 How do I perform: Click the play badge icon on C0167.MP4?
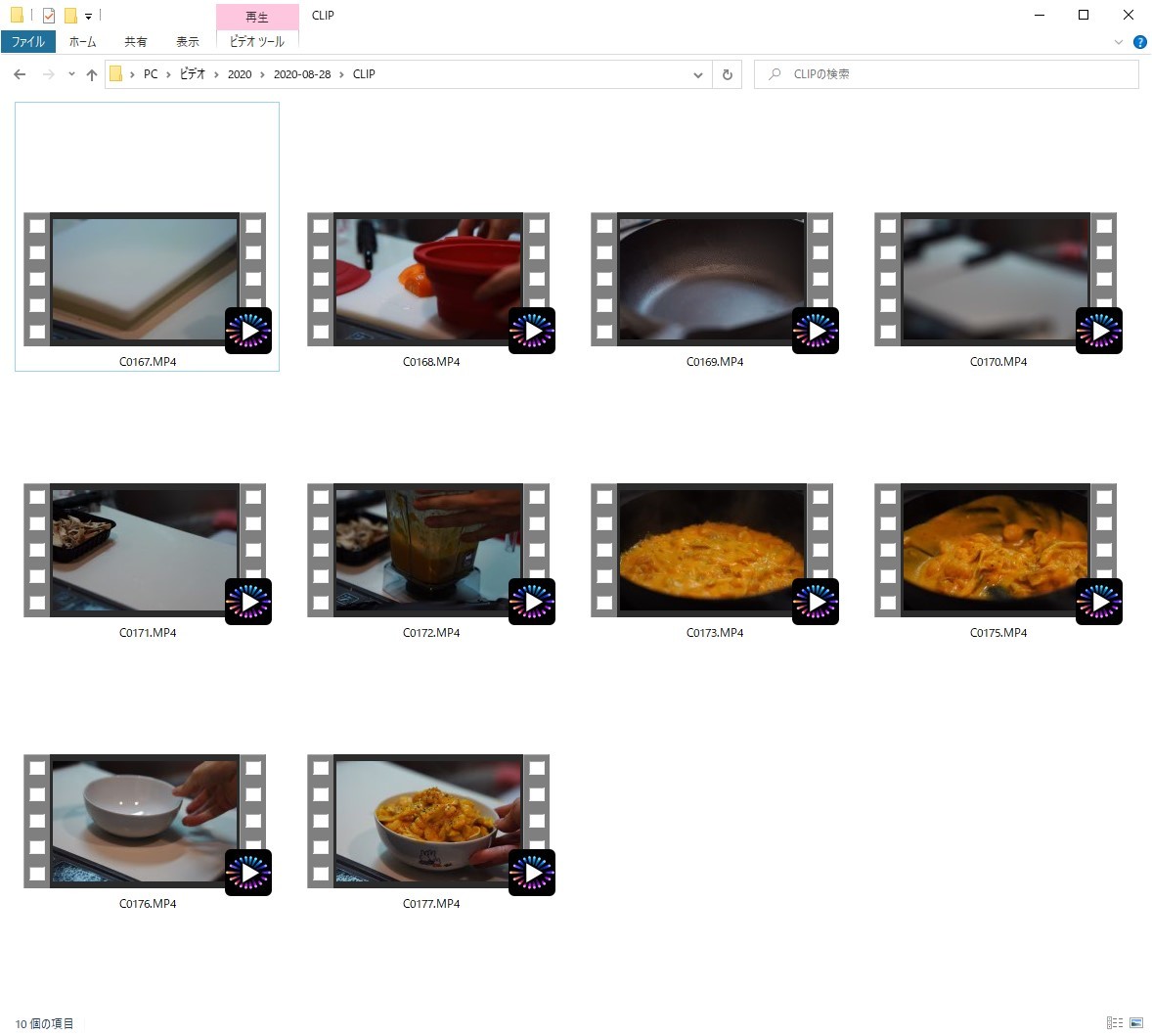[x=248, y=331]
